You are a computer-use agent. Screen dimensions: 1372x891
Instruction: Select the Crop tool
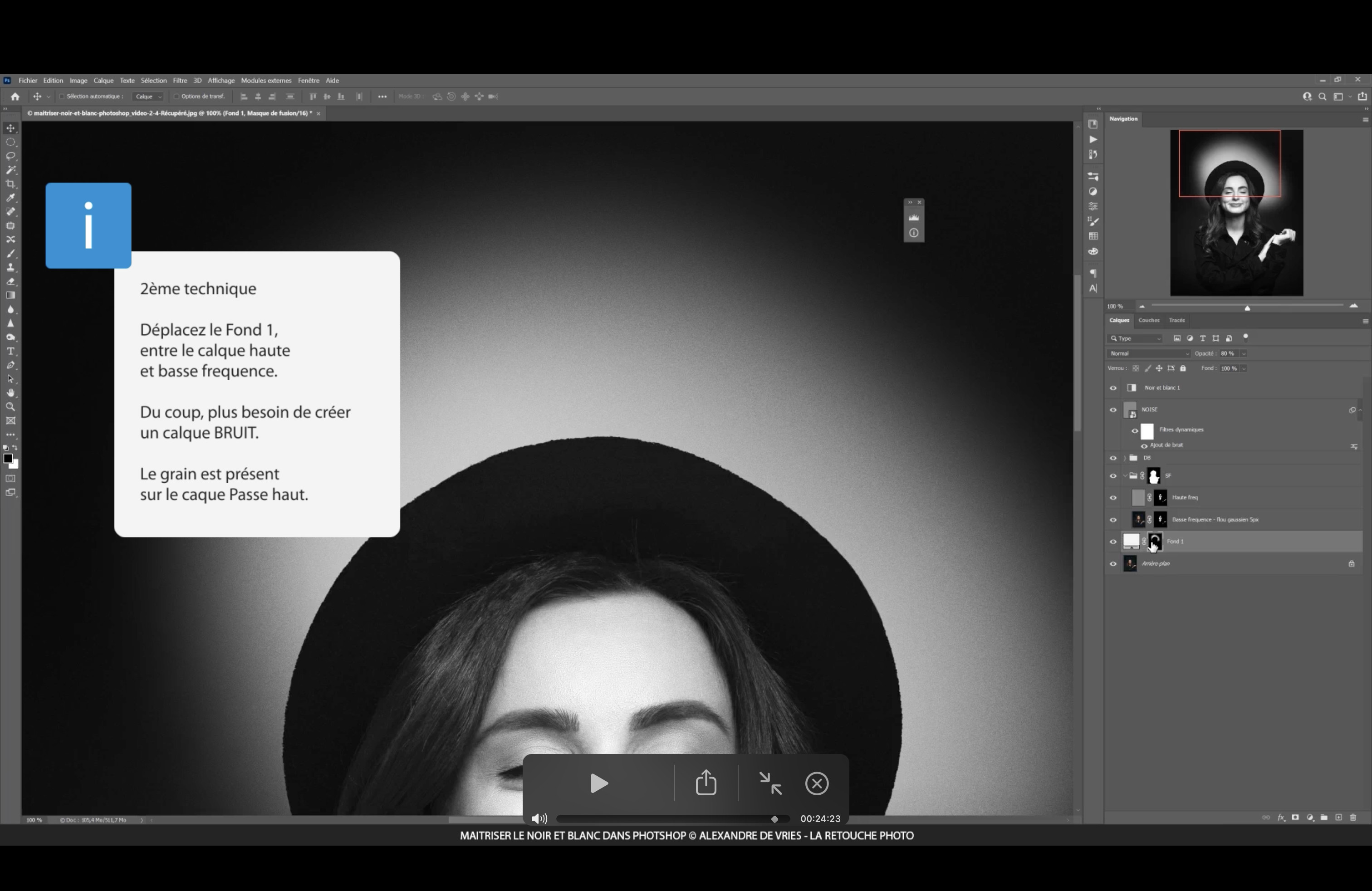click(11, 184)
